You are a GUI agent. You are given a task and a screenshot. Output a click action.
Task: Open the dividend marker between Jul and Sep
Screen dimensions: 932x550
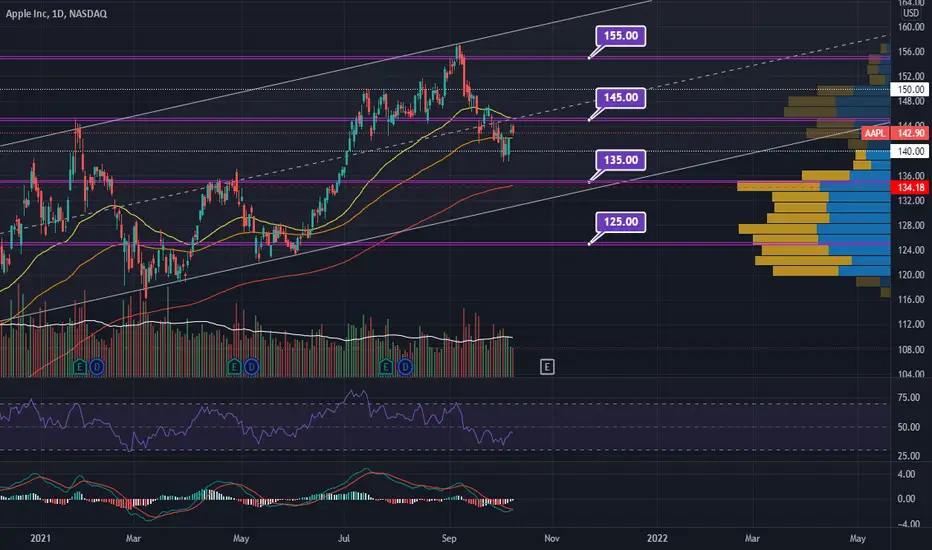click(405, 367)
